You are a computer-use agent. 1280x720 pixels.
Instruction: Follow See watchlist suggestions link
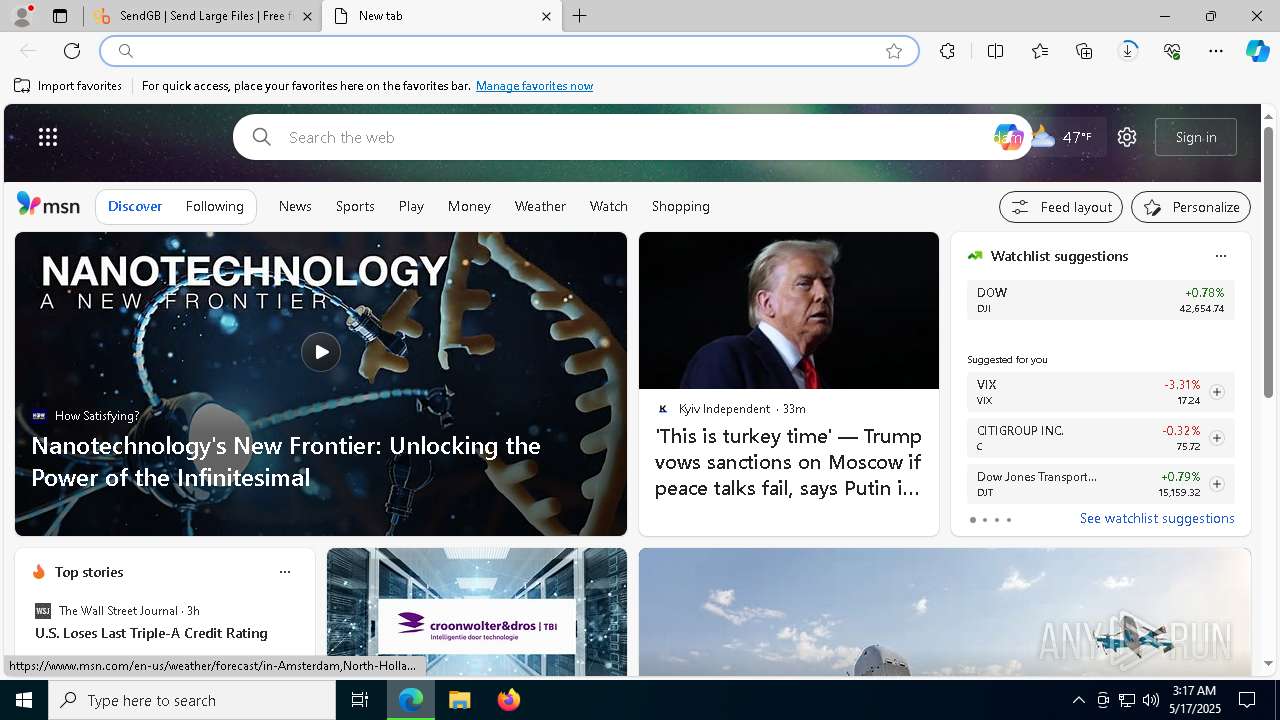click(1157, 518)
